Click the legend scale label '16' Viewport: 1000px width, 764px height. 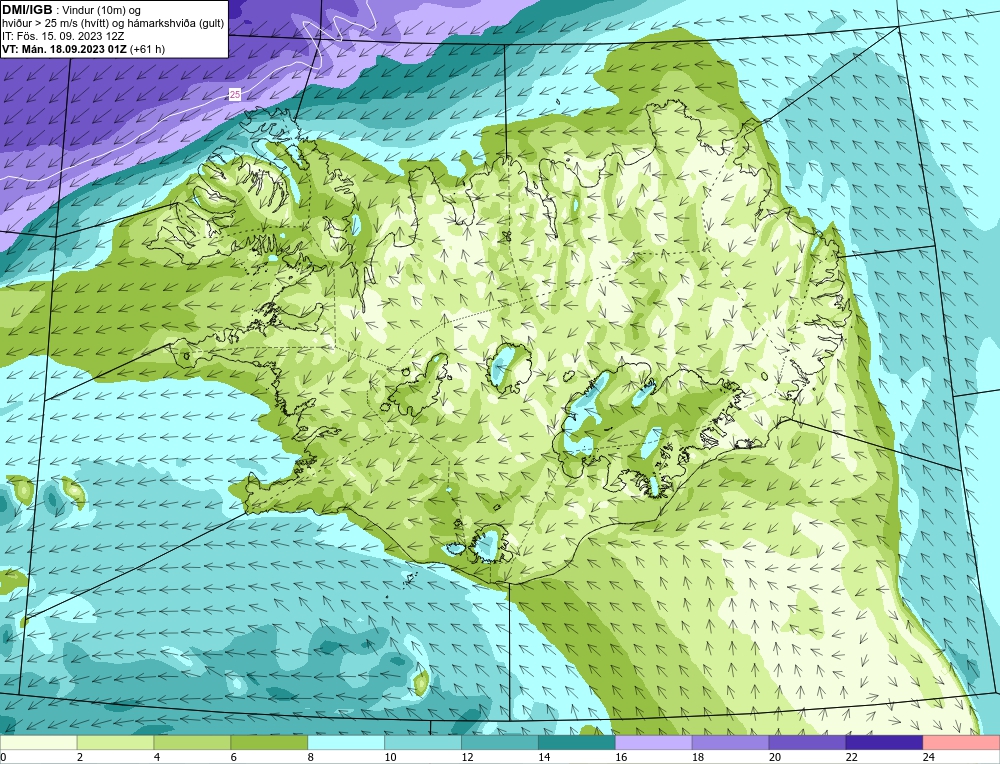[x=621, y=757]
